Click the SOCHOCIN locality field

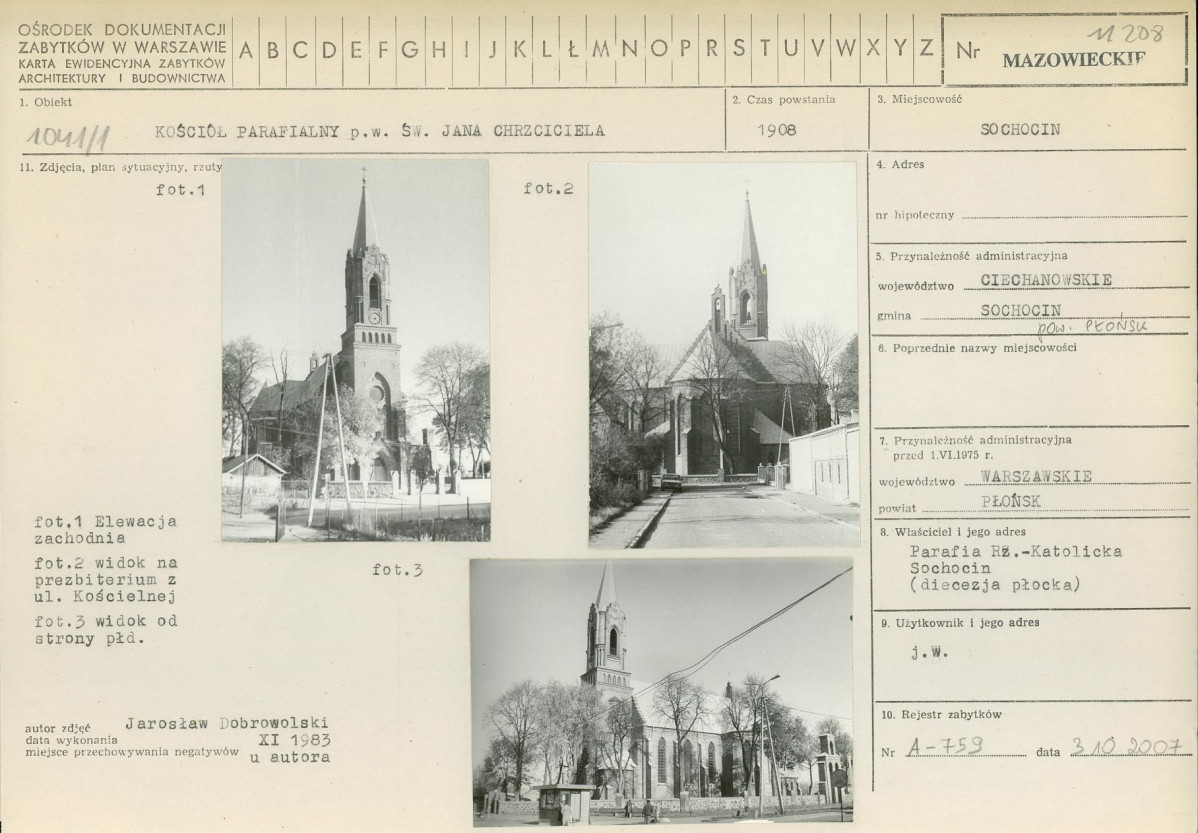[1020, 129]
